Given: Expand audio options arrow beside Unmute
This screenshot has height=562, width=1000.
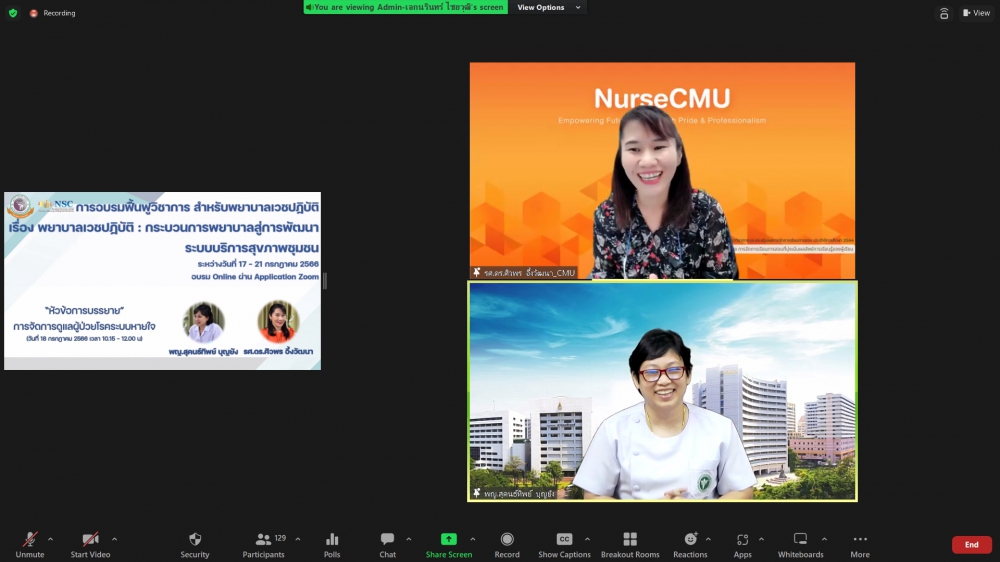Looking at the screenshot, I should [x=54, y=539].
